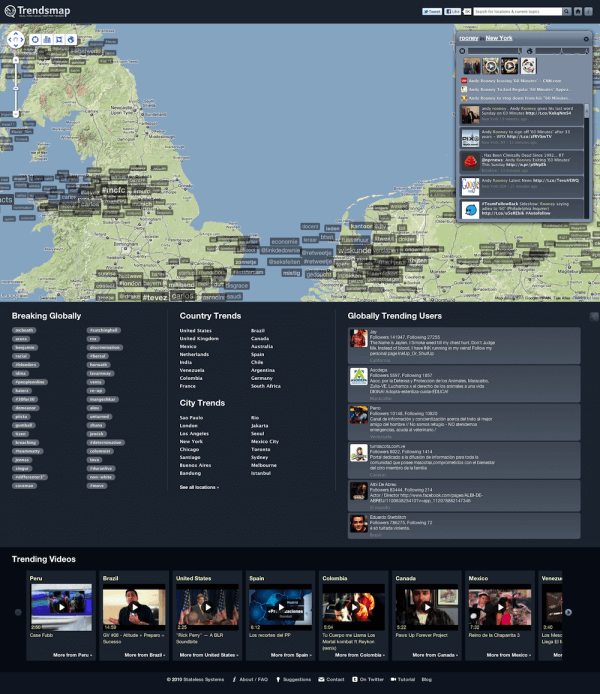Image resolution: width=600 pixels, height=694 pixels.
Task: Open London city trends
Action: point(188,426)
